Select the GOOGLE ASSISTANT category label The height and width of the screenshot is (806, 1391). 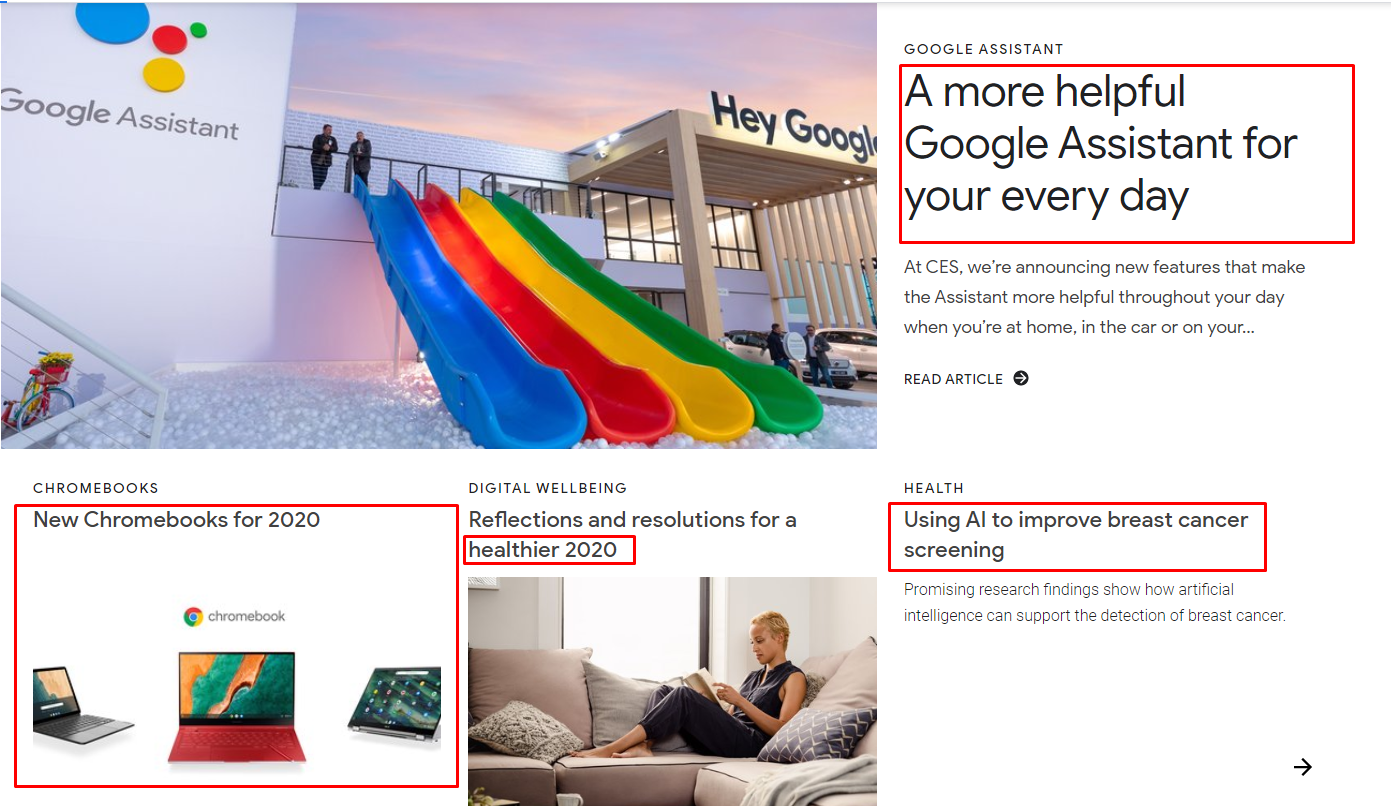pyautogui.click(x=984, y=49)
